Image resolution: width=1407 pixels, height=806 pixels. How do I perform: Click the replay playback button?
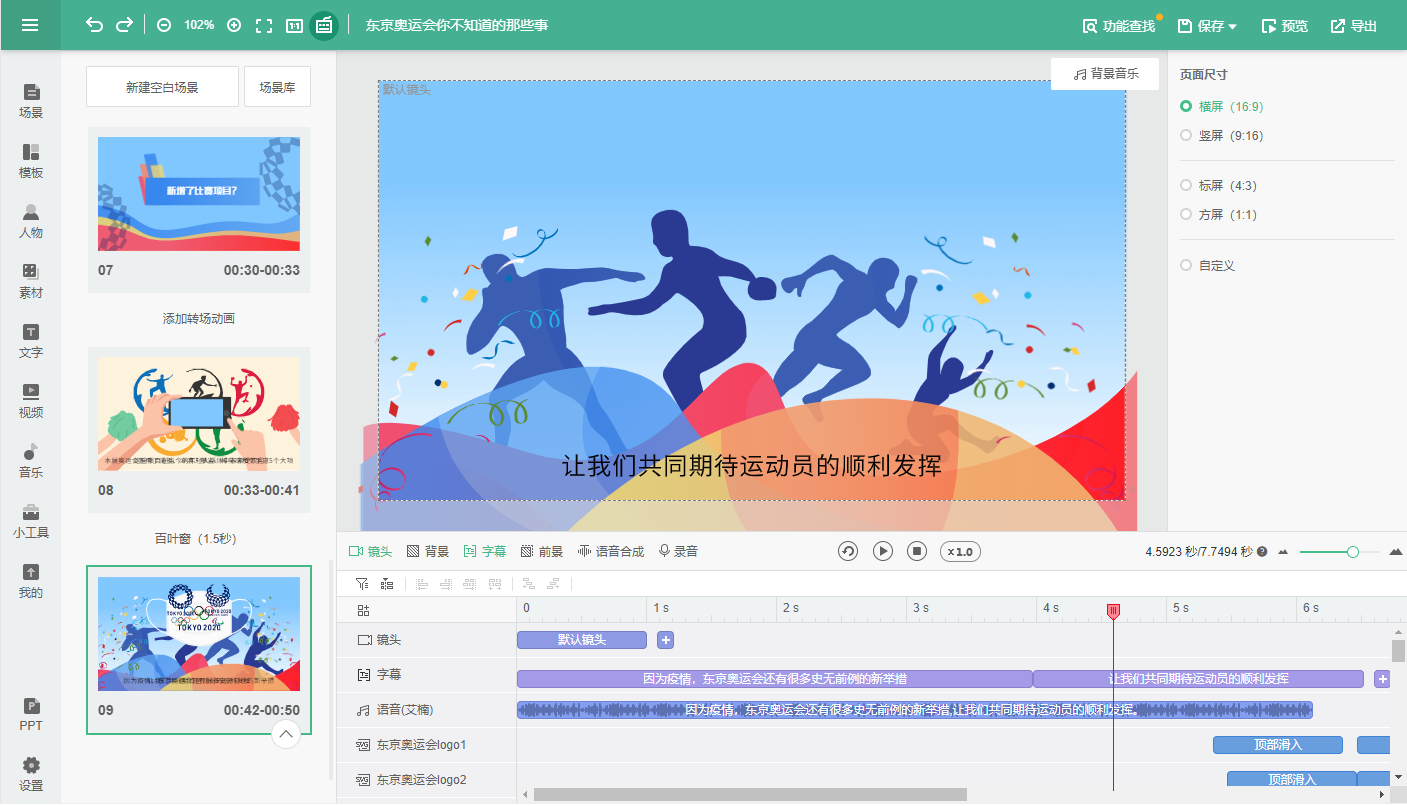[x=848, y=551]
